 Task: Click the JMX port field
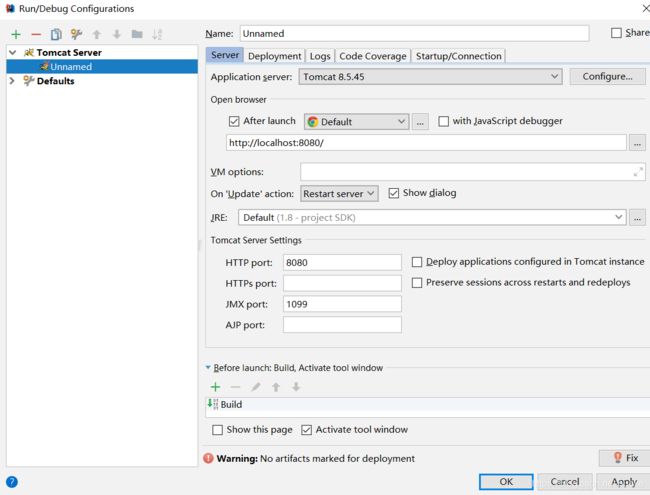tap(342, 304)
